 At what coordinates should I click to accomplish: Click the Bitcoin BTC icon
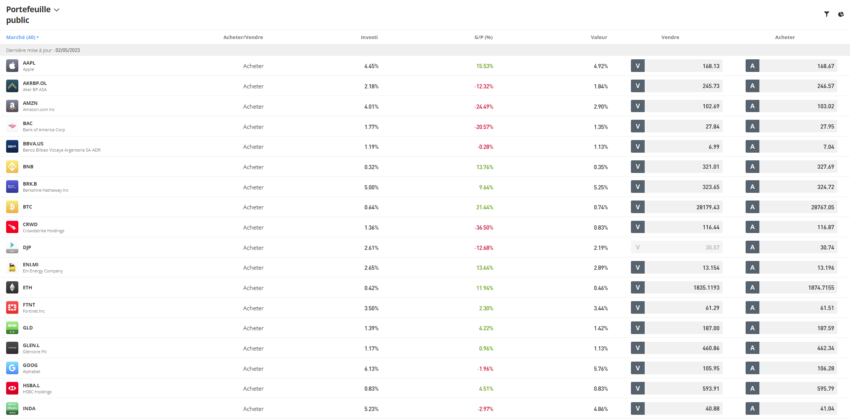coord(12,207)
